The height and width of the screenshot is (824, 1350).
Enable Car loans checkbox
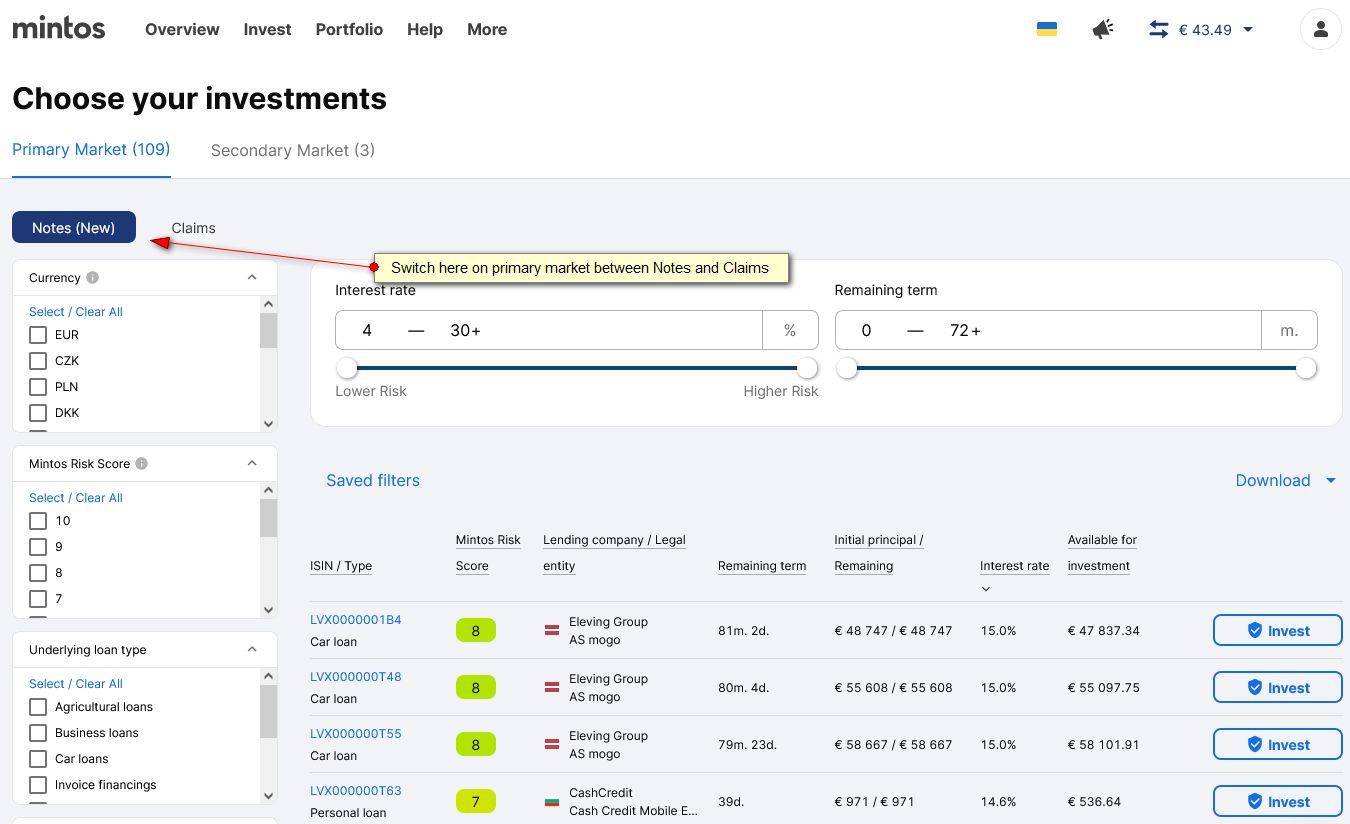click(38, 759)
